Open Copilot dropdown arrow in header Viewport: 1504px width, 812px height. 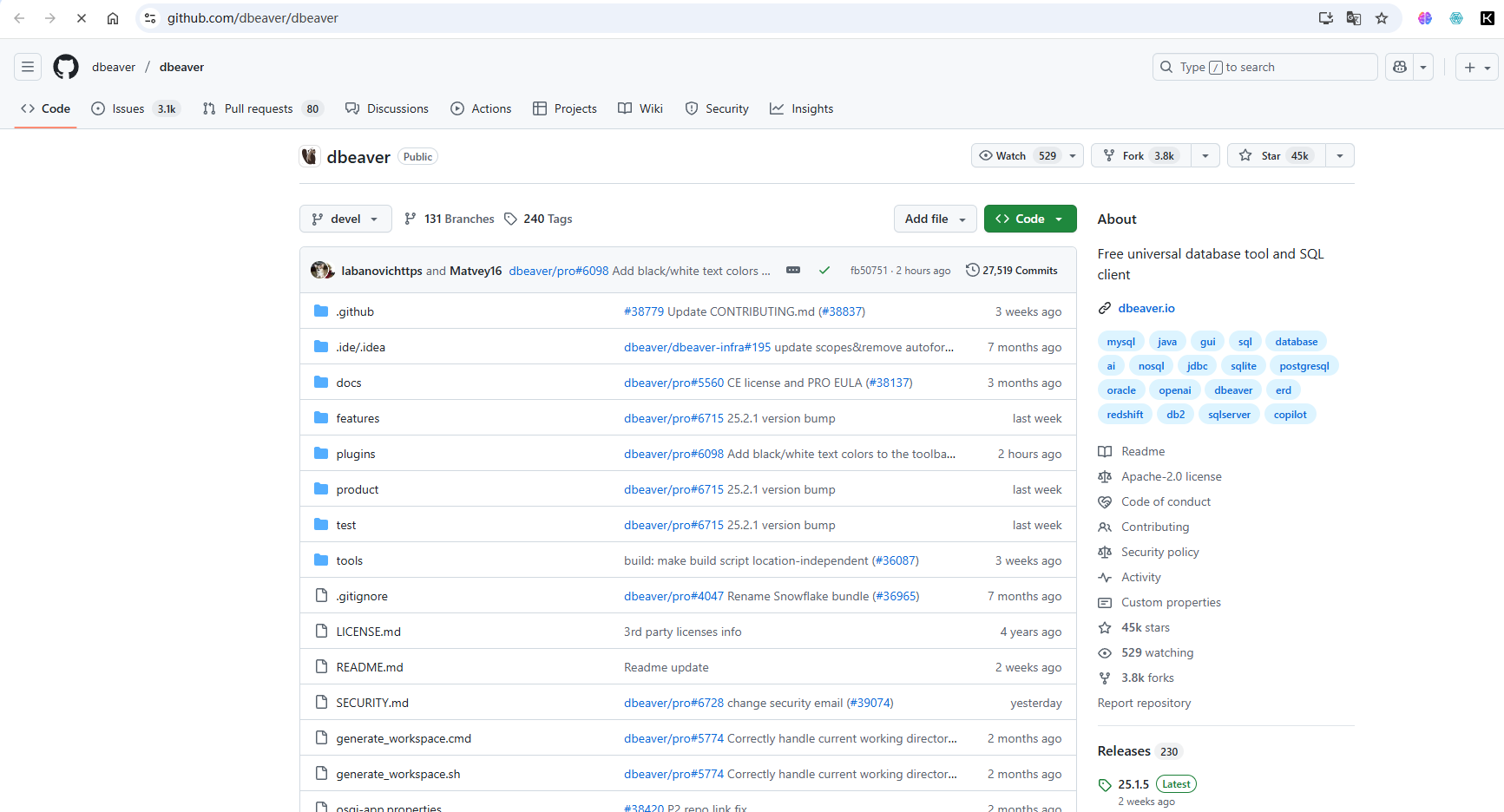(1423, 67)
